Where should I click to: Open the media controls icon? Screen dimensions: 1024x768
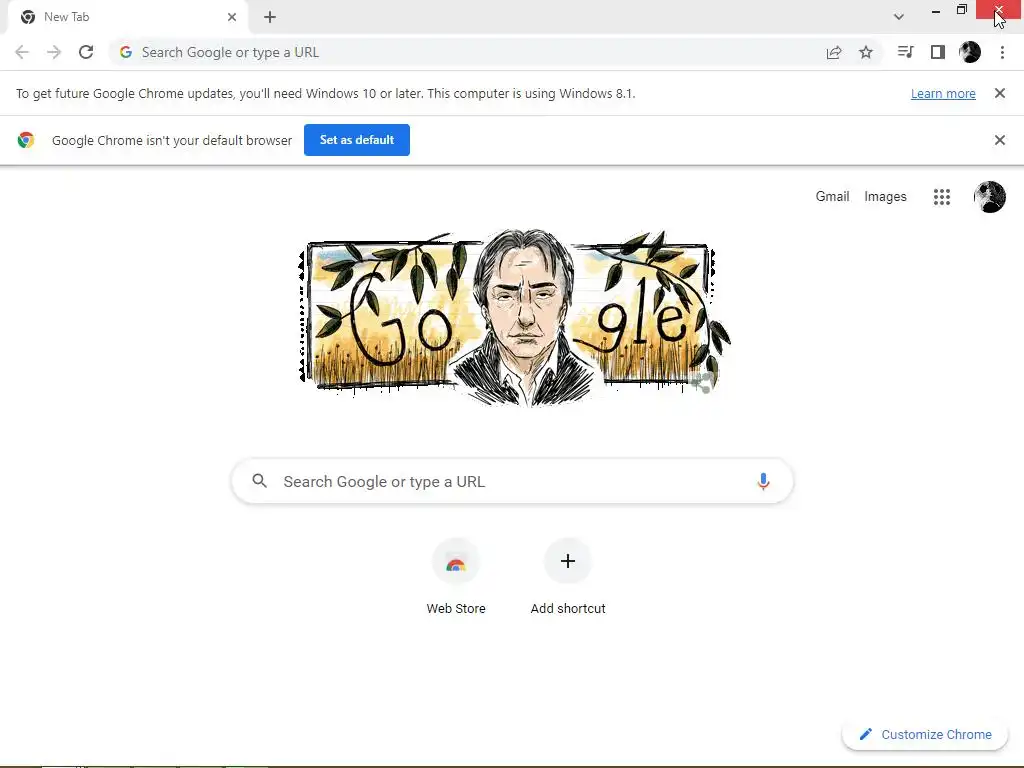905,52
